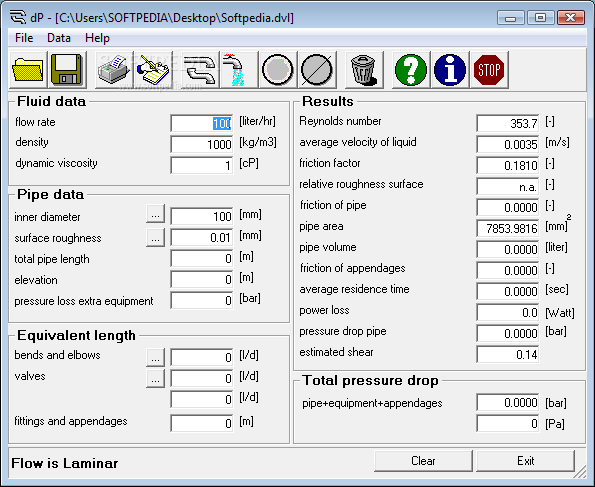Image resolution: width=595 pixels, height=487 pixels.
Task: Click the power loss value 0.0
Action: [508, 312]
